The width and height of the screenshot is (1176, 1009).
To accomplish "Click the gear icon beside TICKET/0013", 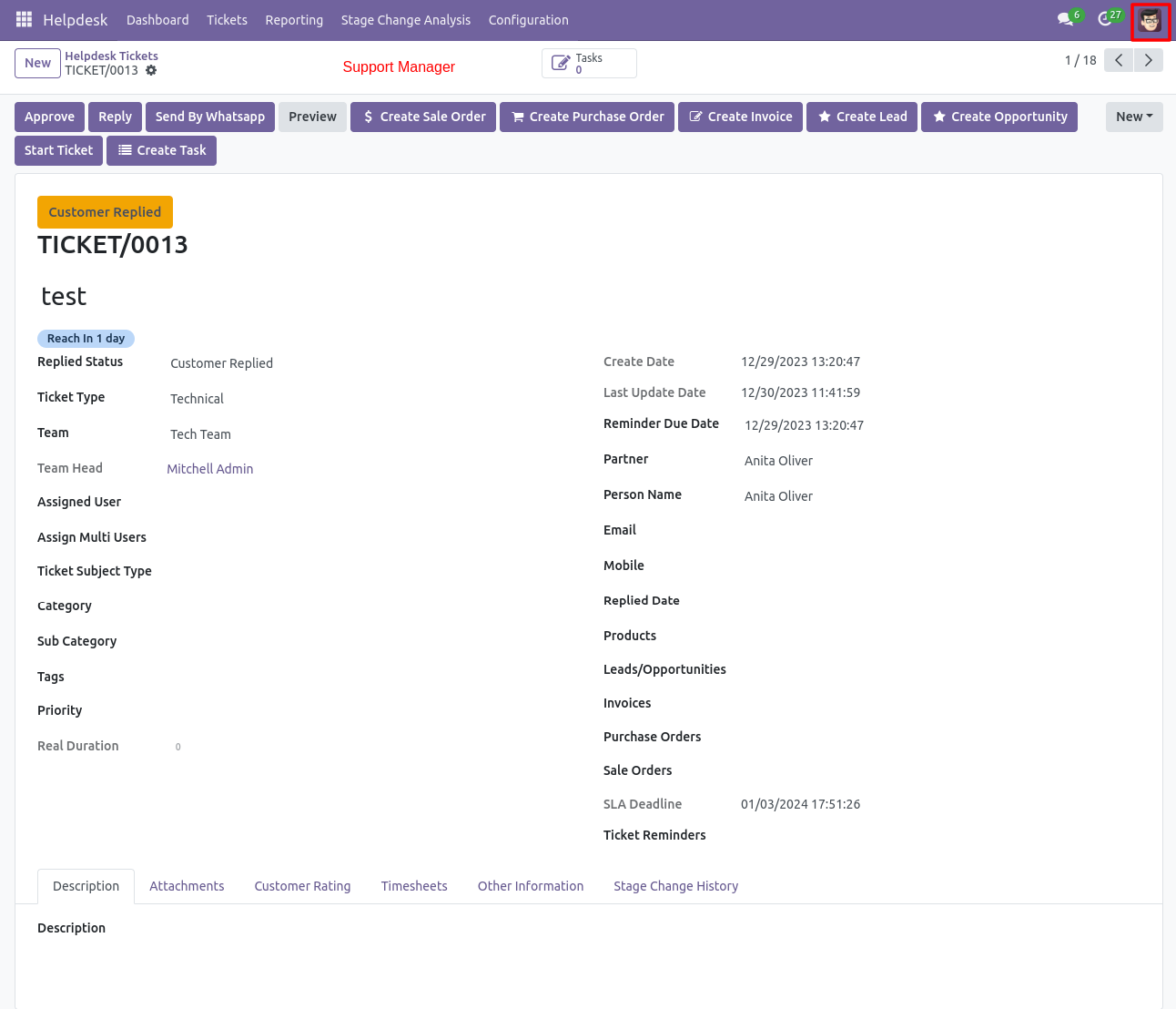I will [151, 70].
